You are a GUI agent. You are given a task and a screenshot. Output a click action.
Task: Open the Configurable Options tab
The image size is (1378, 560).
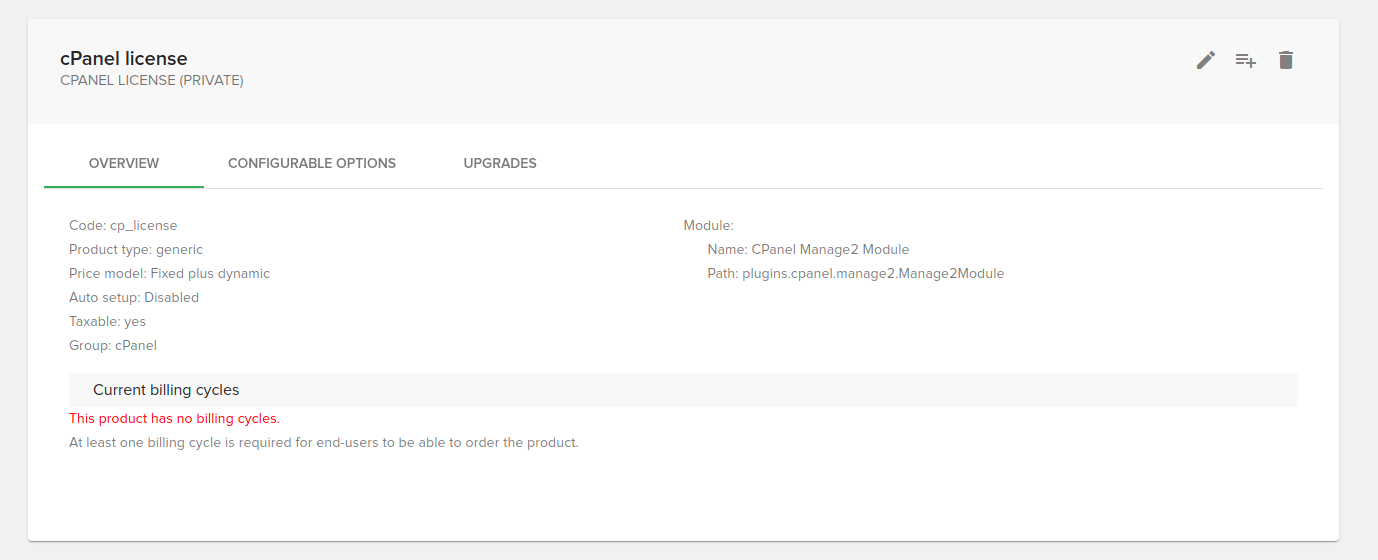coord(312,163)
